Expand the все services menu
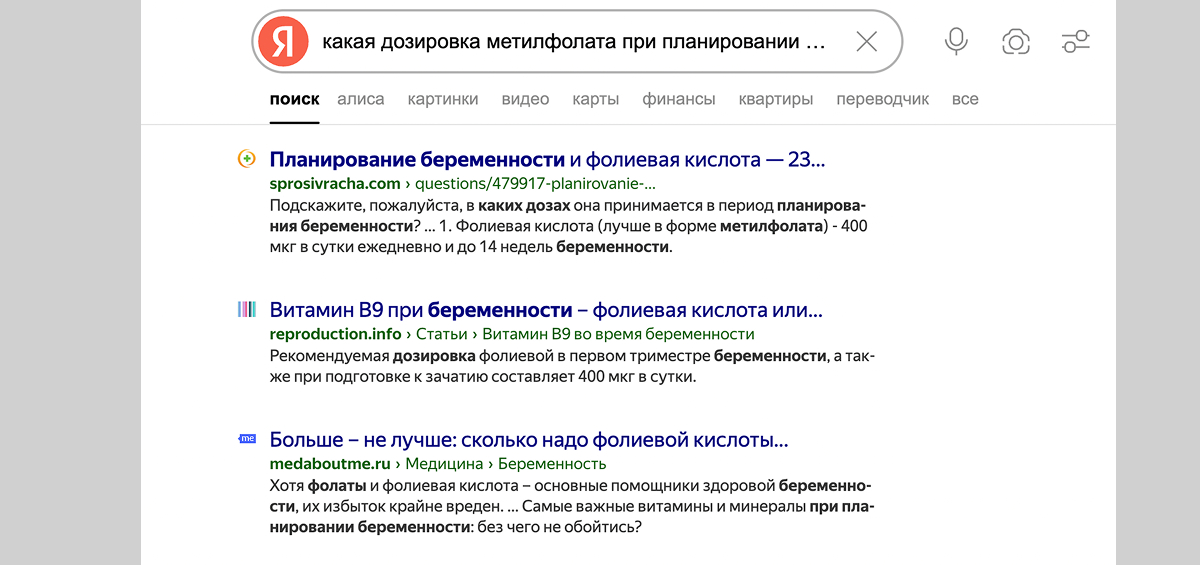 click(965, 99)
